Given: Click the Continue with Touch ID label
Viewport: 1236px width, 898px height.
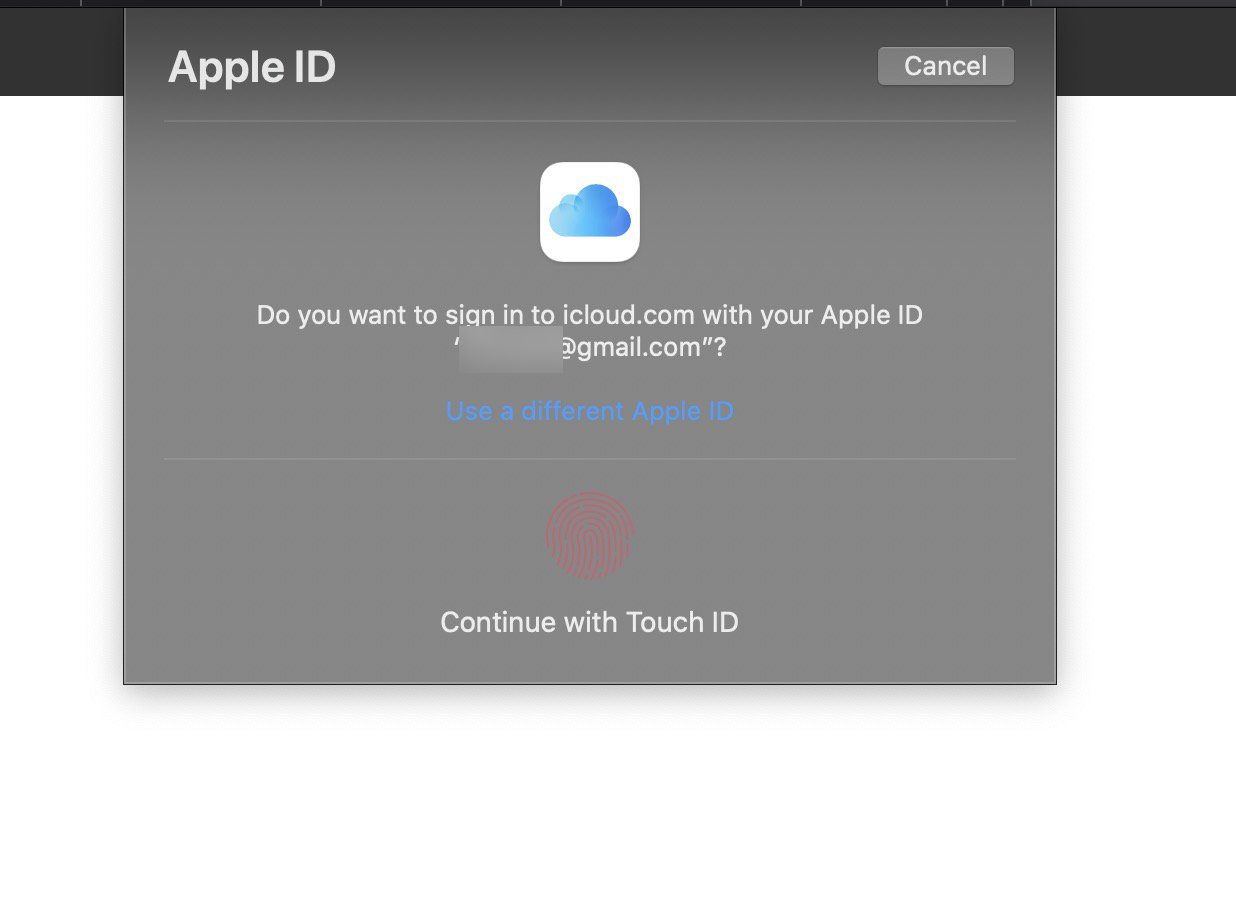Looking at the screenshot, I should click(x=590, y=622).
